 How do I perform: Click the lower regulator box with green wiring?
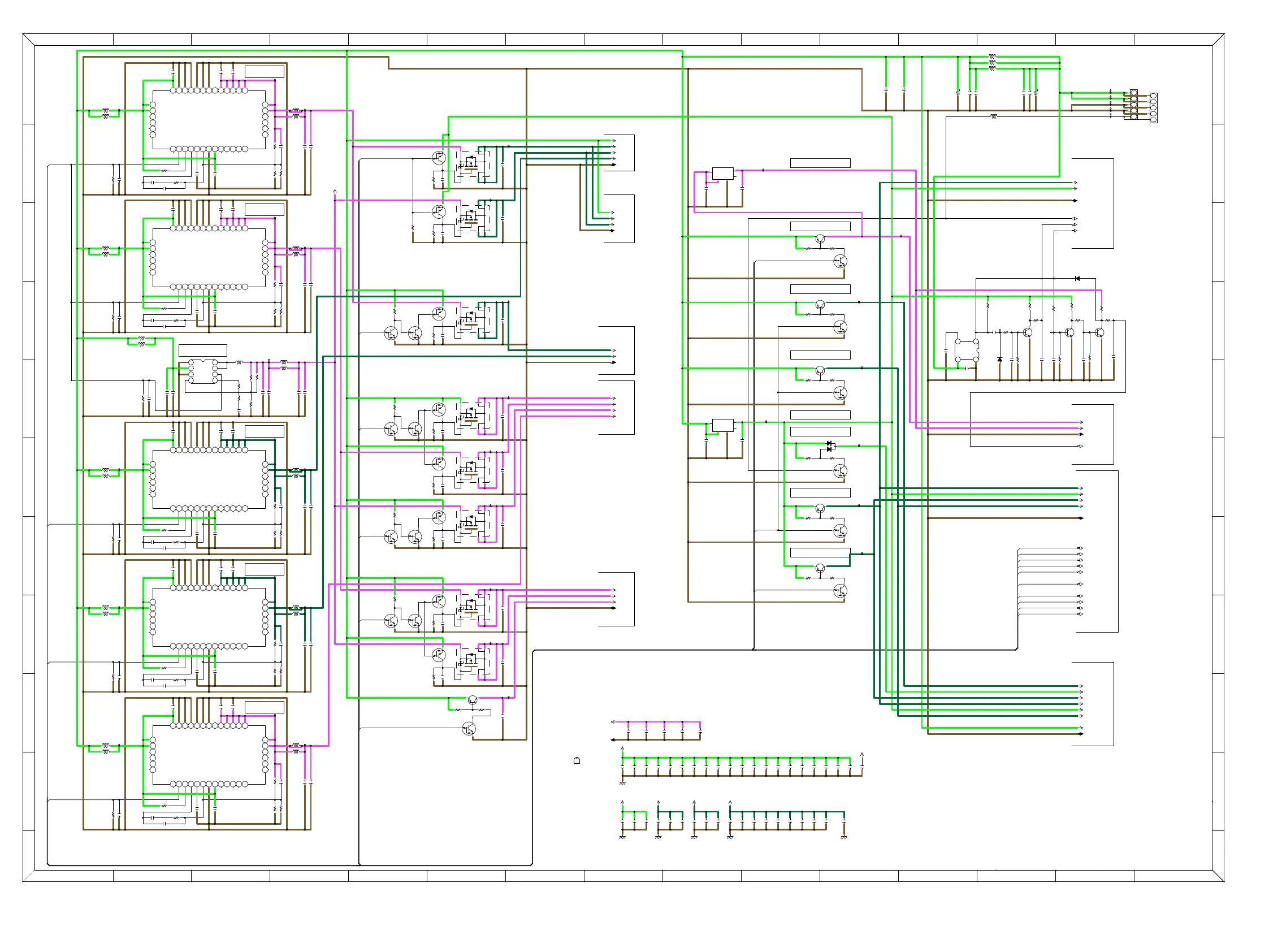tap(722, 425)
